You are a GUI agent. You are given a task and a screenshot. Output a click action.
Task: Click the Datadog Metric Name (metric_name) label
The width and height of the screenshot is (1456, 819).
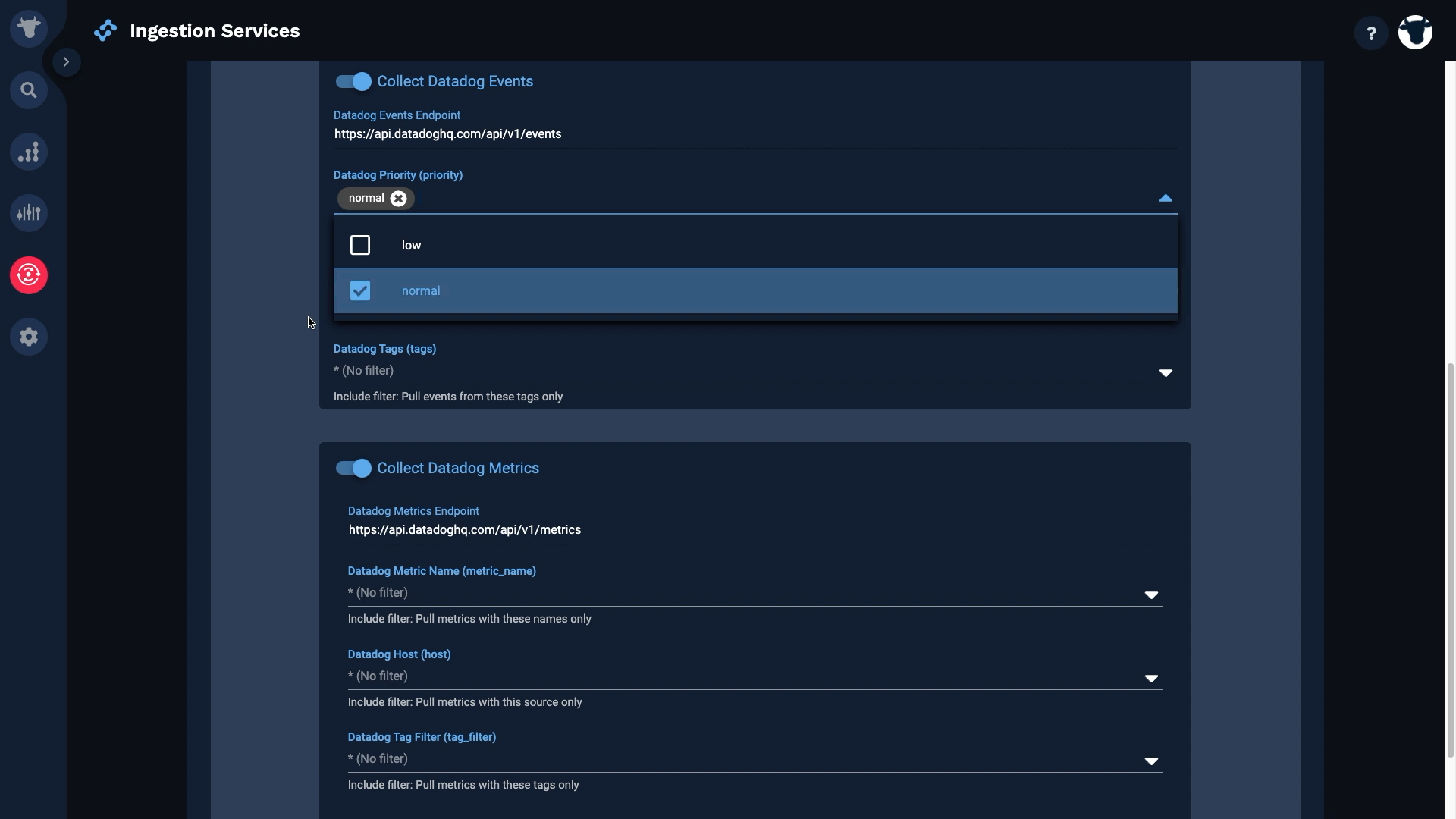[442, 571]
